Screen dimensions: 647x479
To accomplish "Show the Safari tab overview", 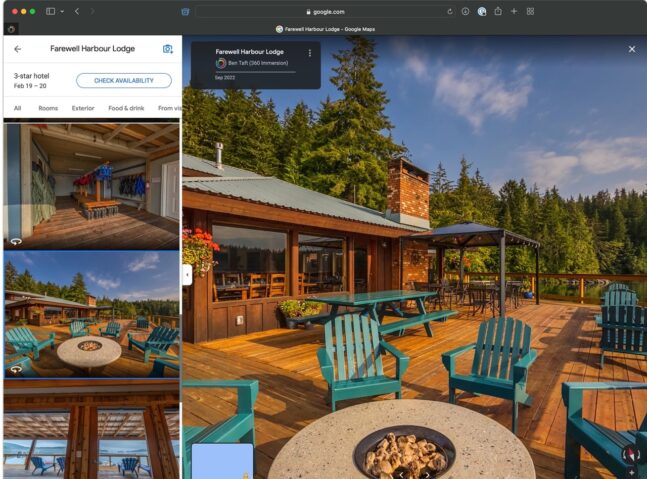I will tap(530, 12).
